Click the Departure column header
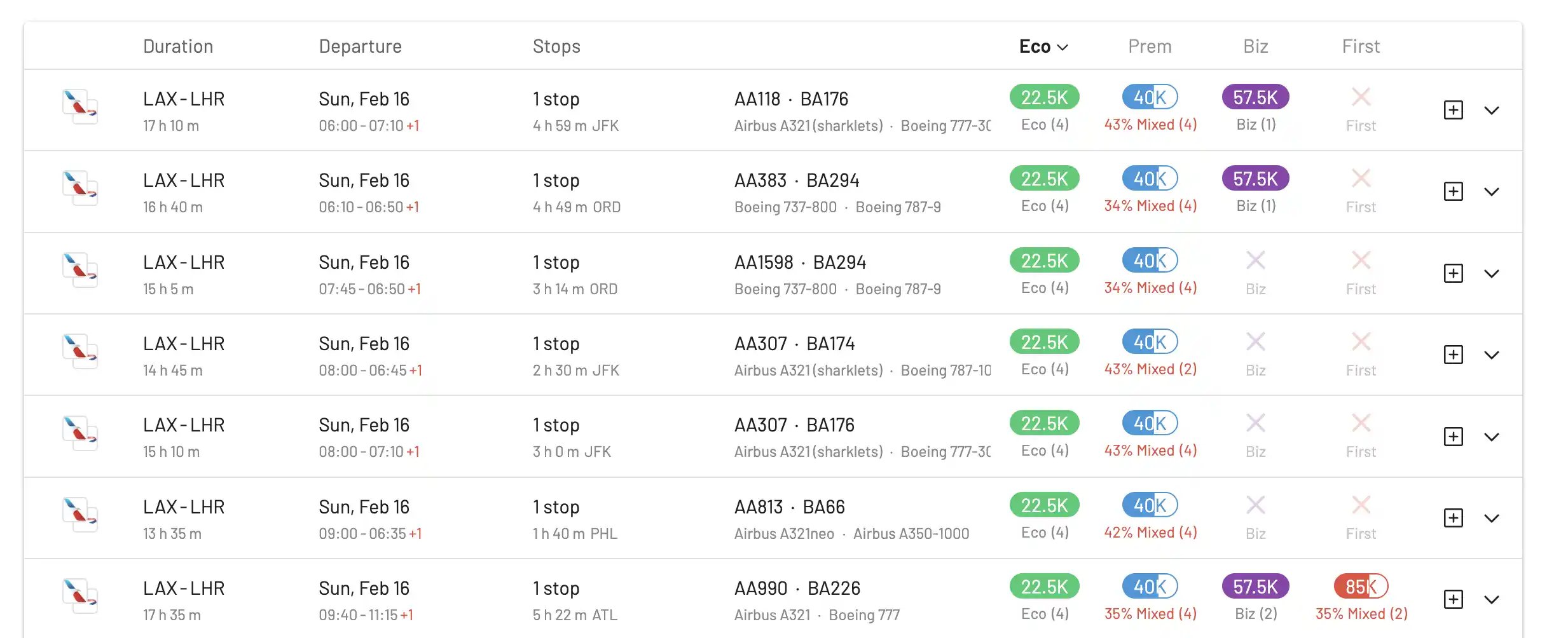The image size is (1568, 638). [360, 46]
